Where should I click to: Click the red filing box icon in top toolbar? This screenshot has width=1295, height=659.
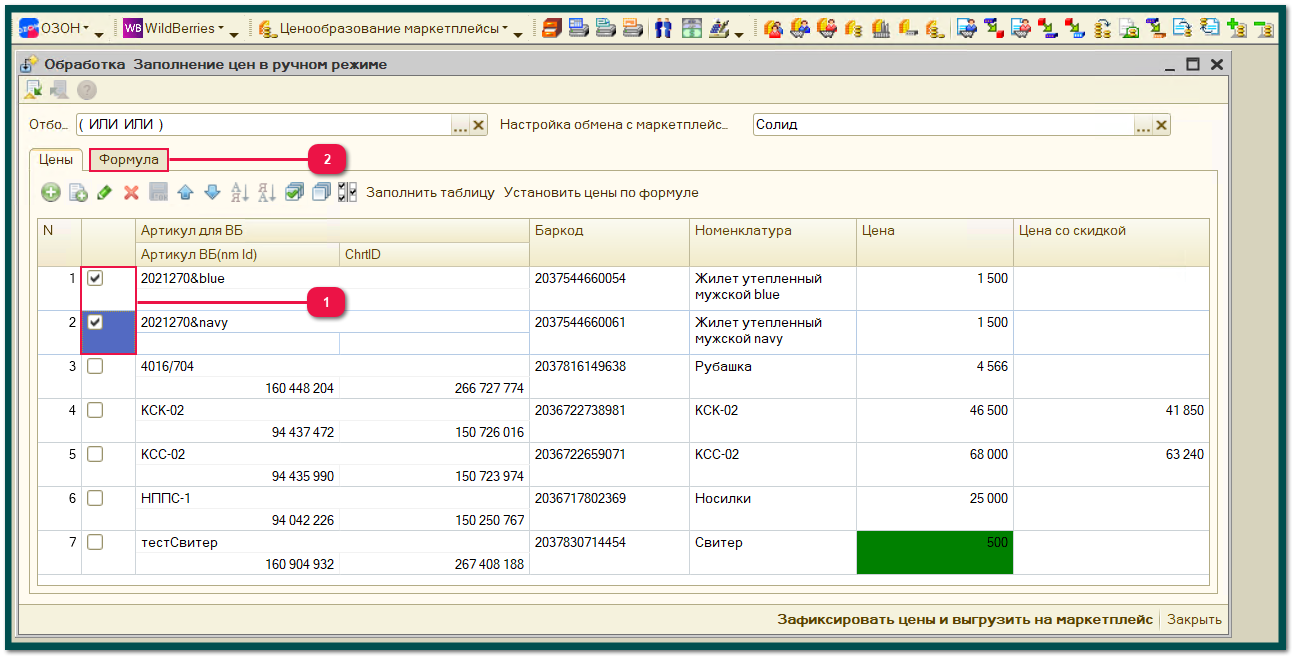click(552, 29)
